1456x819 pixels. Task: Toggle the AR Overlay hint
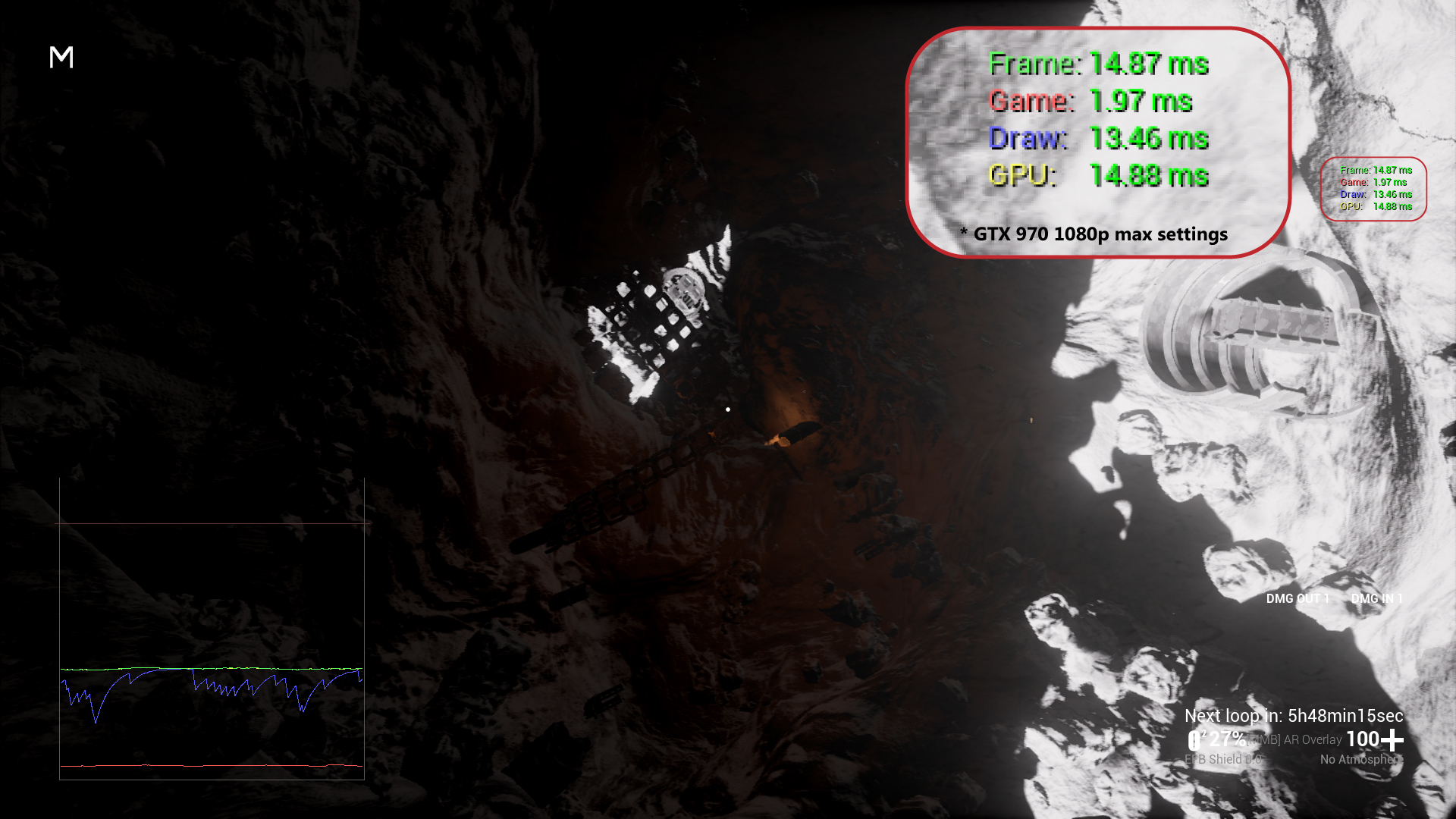pos(1295,740)
